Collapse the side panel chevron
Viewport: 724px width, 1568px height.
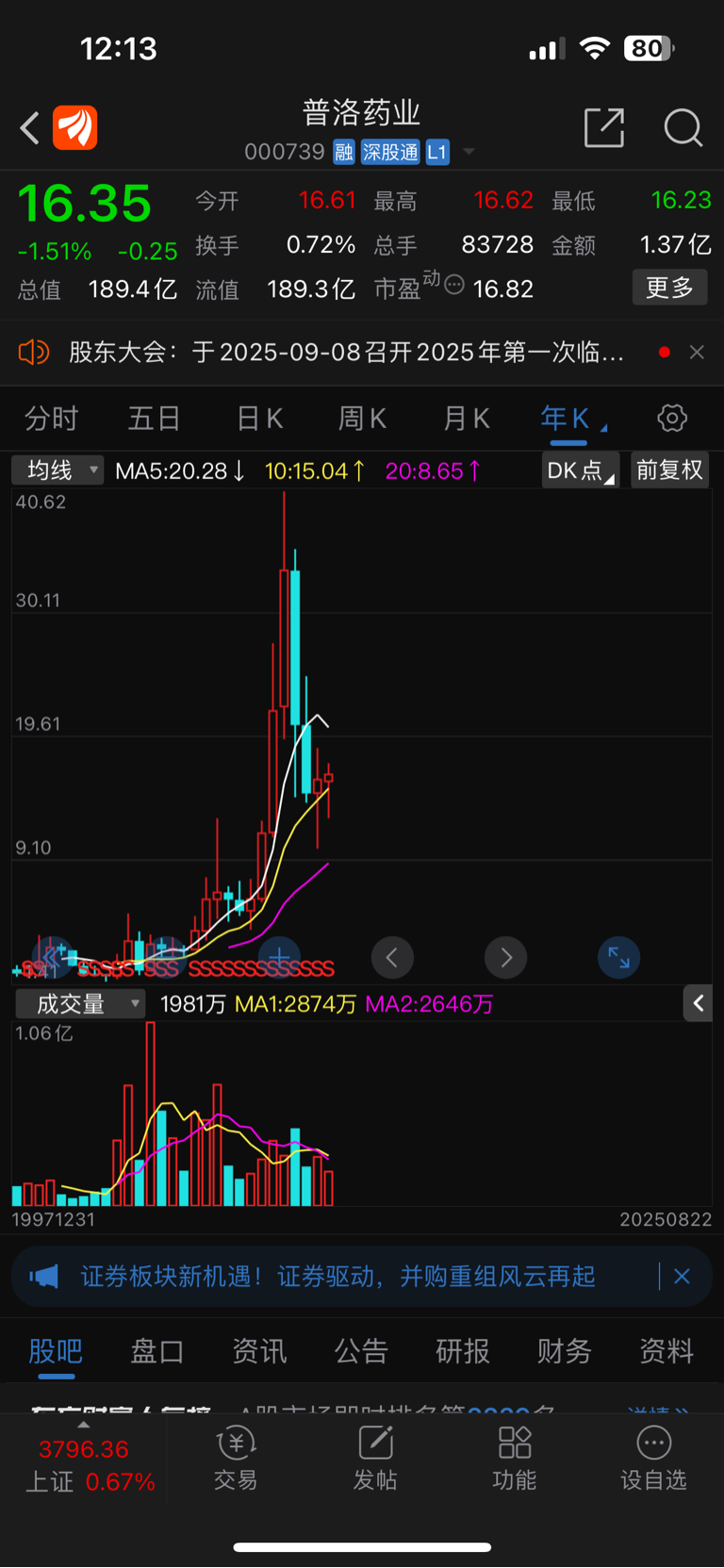tap(698, 1003)
